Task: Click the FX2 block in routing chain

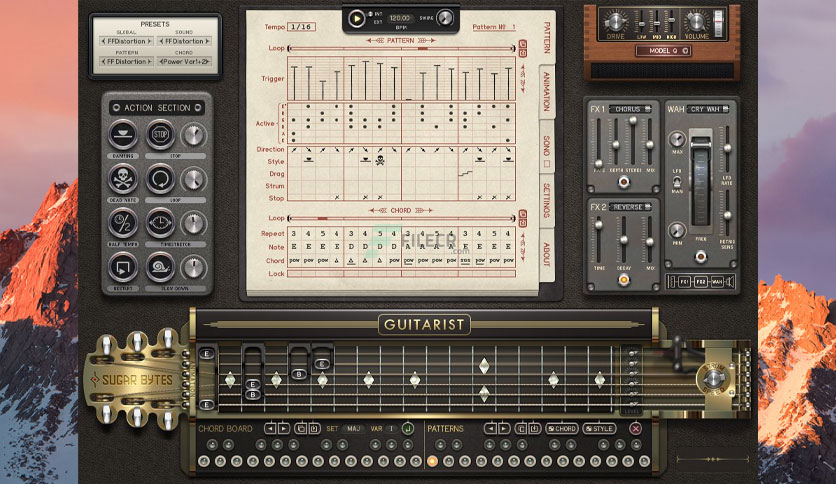Action: (701, 281)
